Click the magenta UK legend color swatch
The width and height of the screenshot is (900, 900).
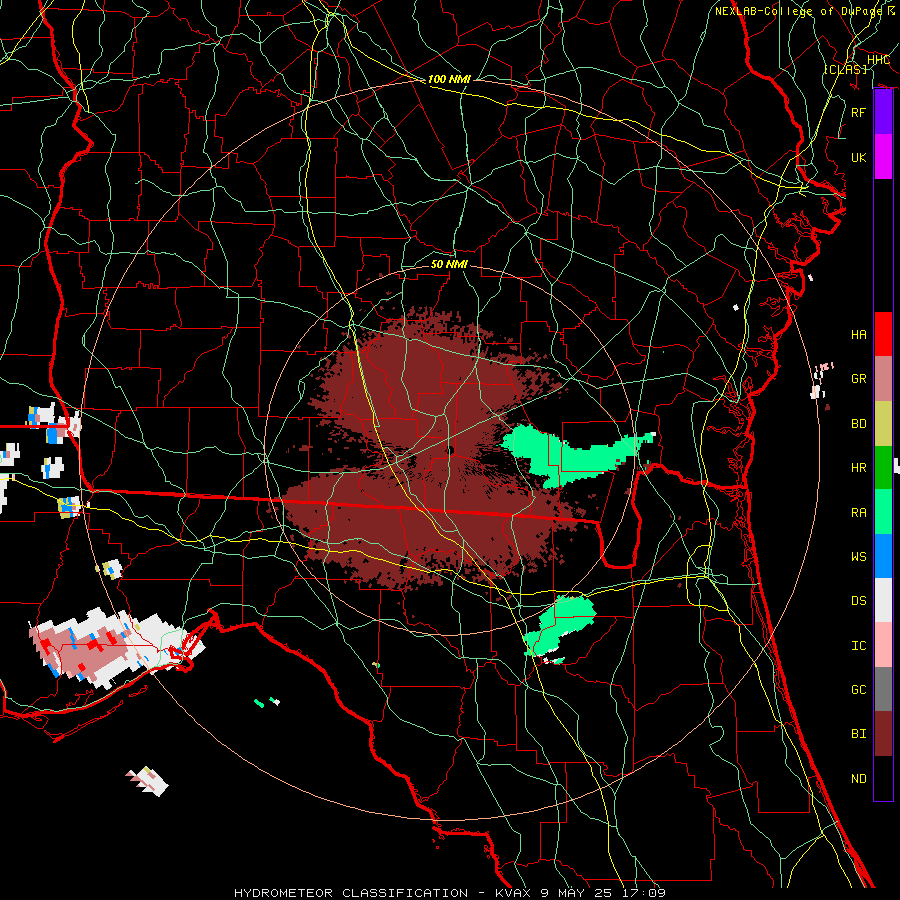(x=883, y=157)
